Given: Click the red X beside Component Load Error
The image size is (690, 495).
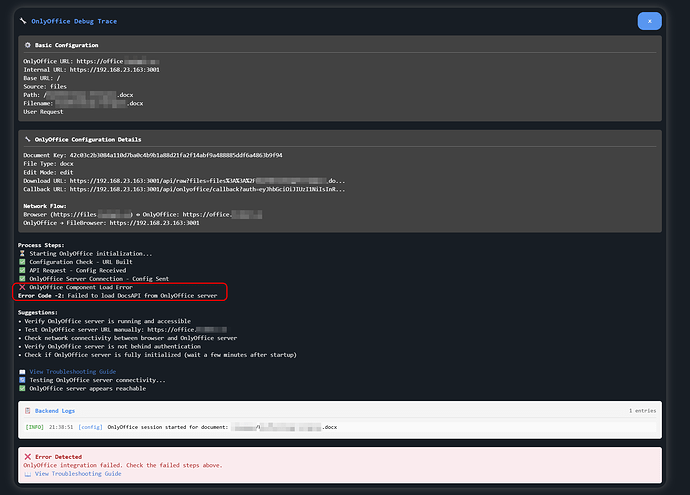Looking at the screenshot, I should [22, 287].
